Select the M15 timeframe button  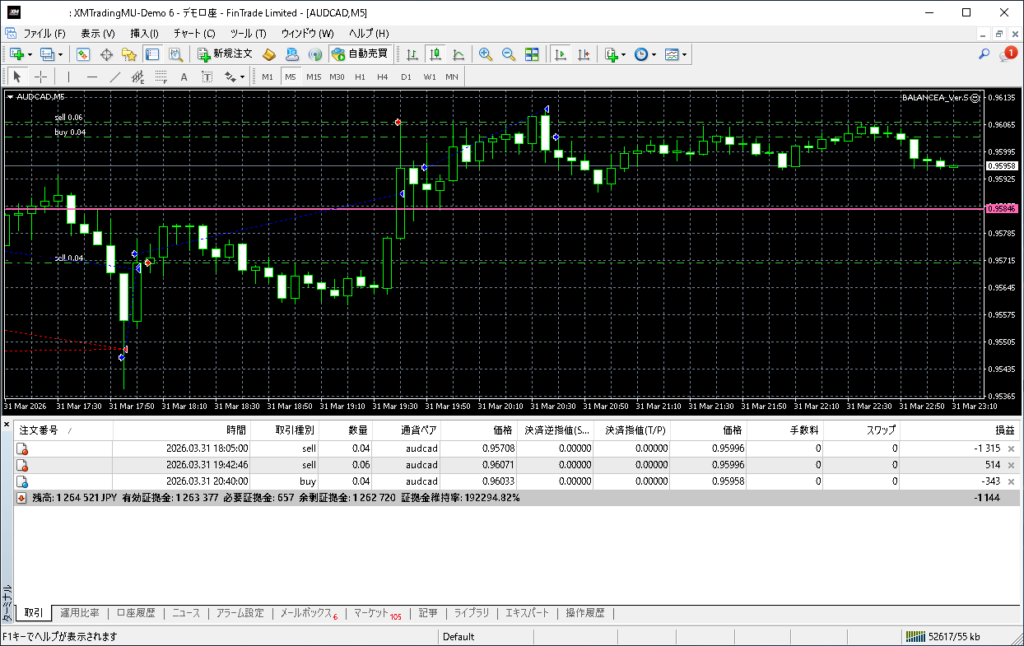pos(314,77)
